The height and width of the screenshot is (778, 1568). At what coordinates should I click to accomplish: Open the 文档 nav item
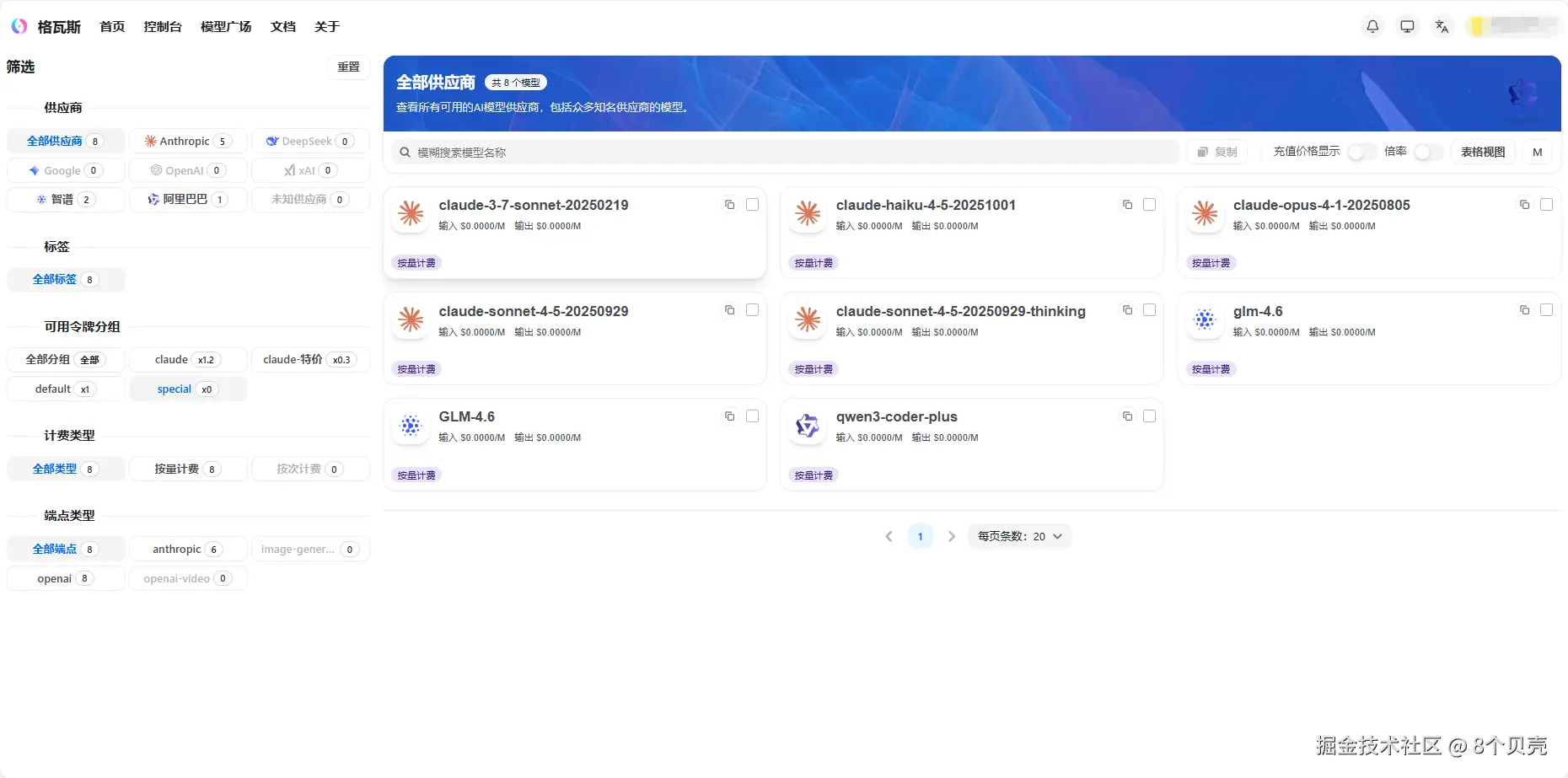click(283, 27)
